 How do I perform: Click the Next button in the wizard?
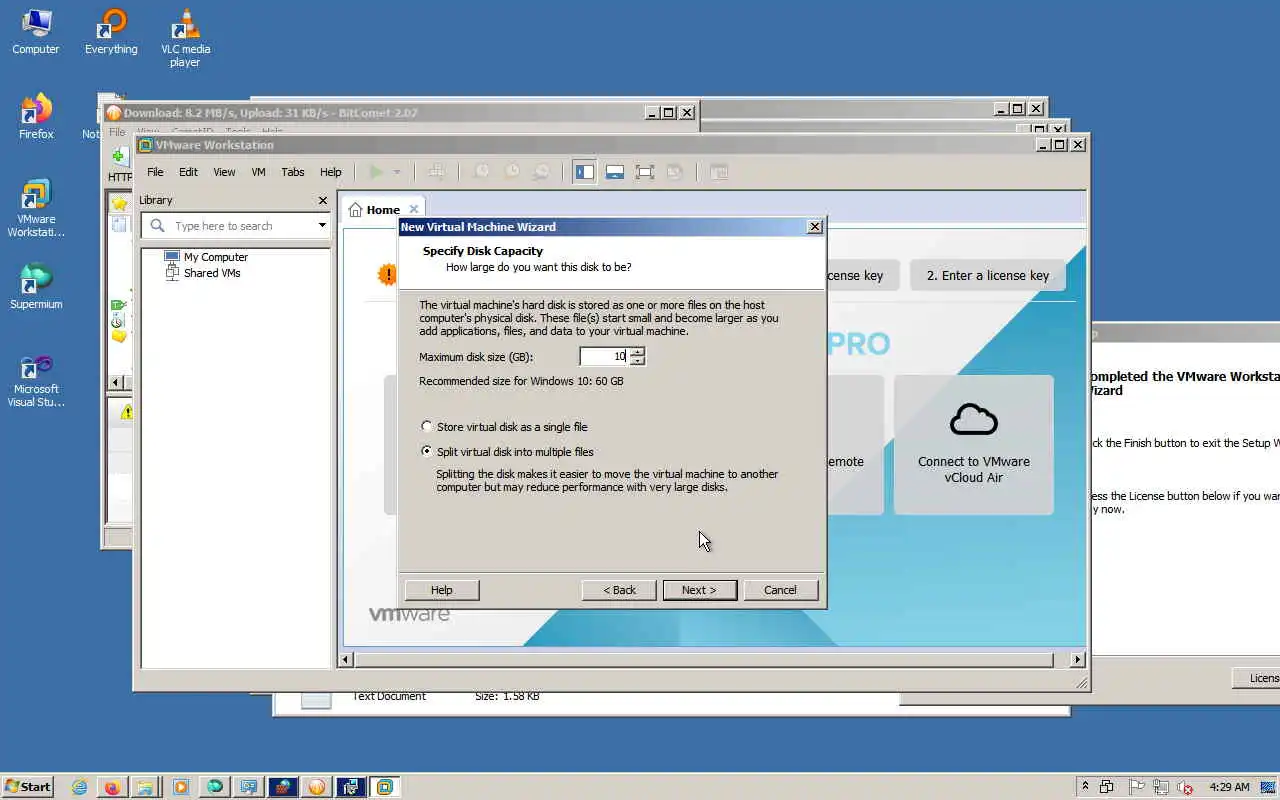[x=699, y=590]
